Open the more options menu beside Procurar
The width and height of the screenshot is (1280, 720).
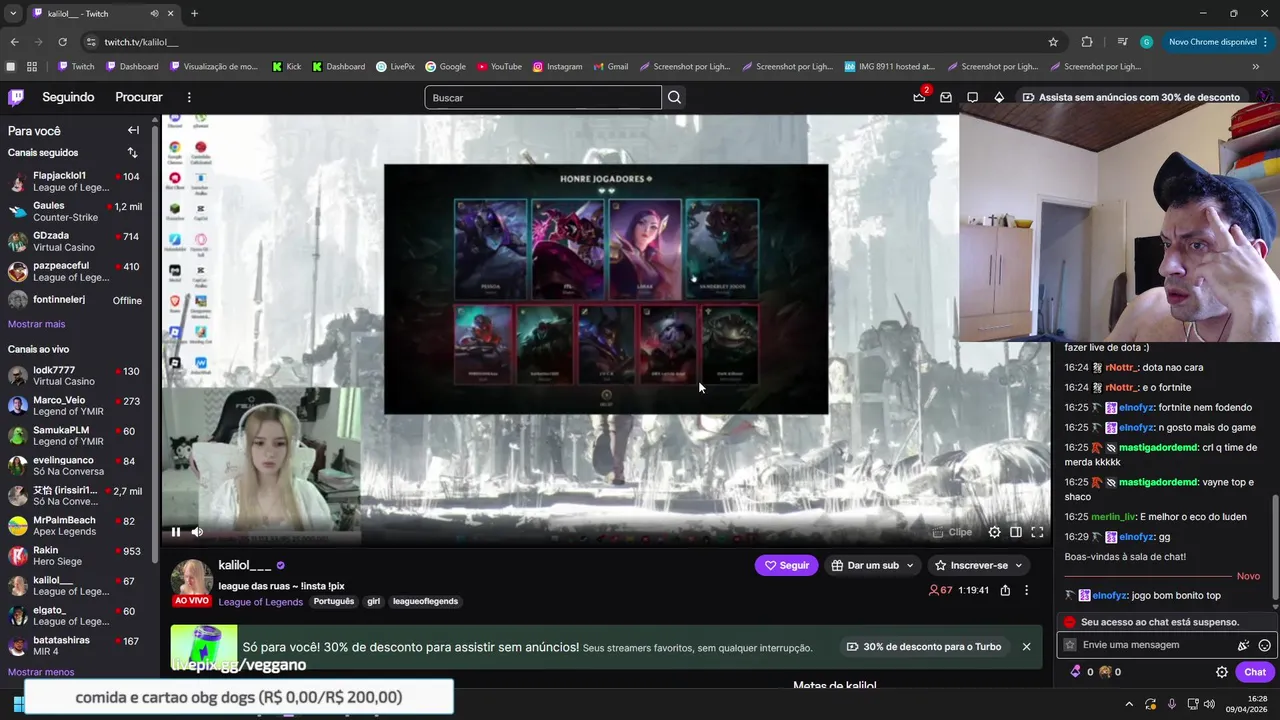point(189,97)
